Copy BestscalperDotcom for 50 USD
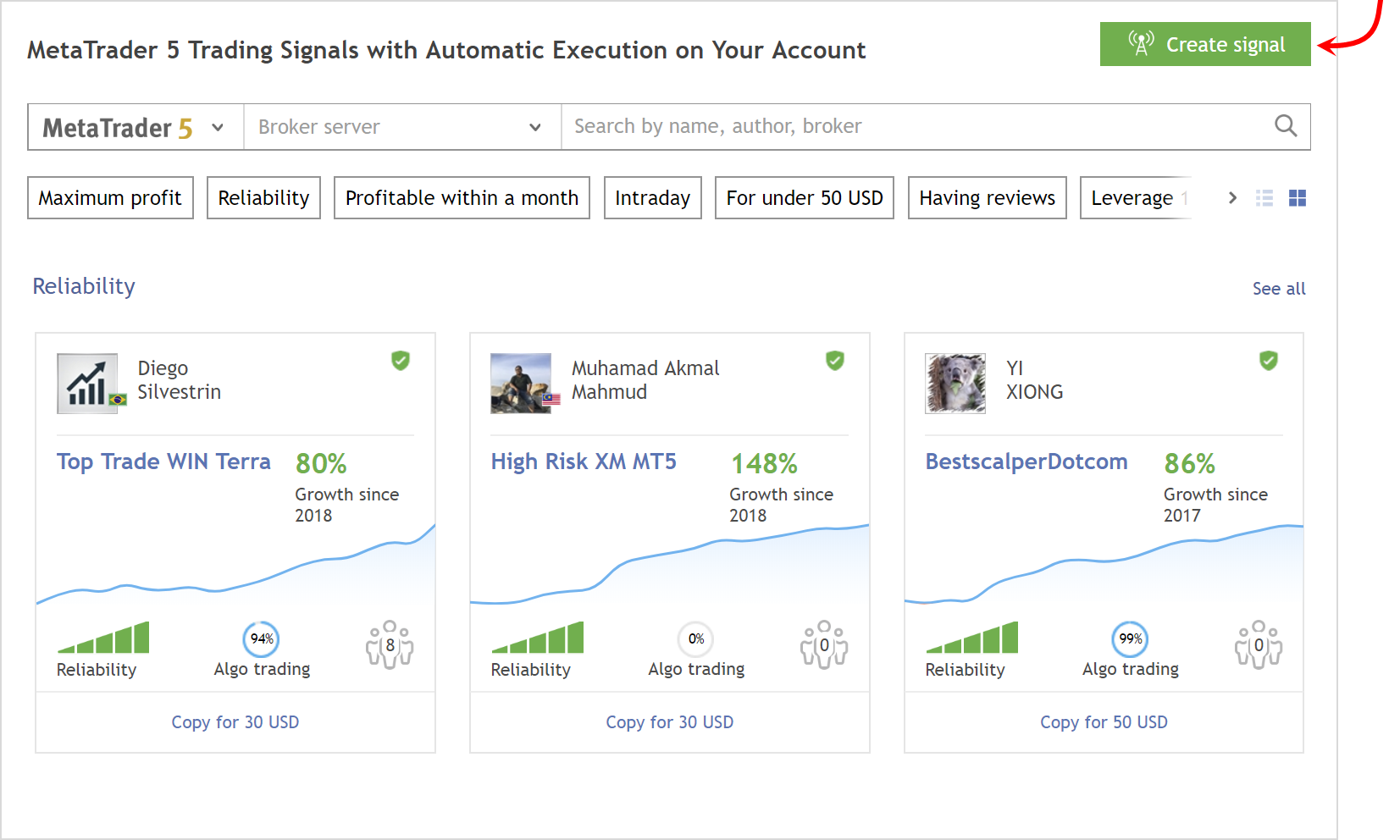The image size is (1400, 840). tap(1104, 722)
